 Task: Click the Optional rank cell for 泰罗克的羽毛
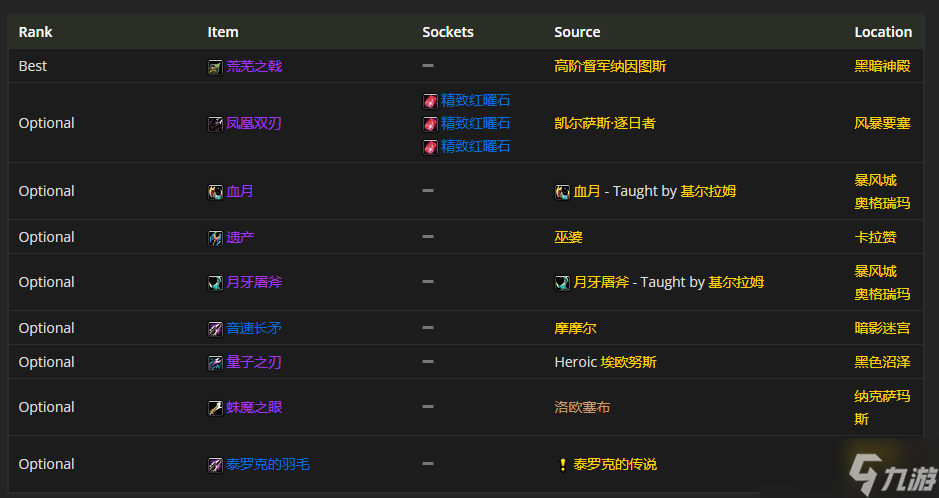(47, 464)
